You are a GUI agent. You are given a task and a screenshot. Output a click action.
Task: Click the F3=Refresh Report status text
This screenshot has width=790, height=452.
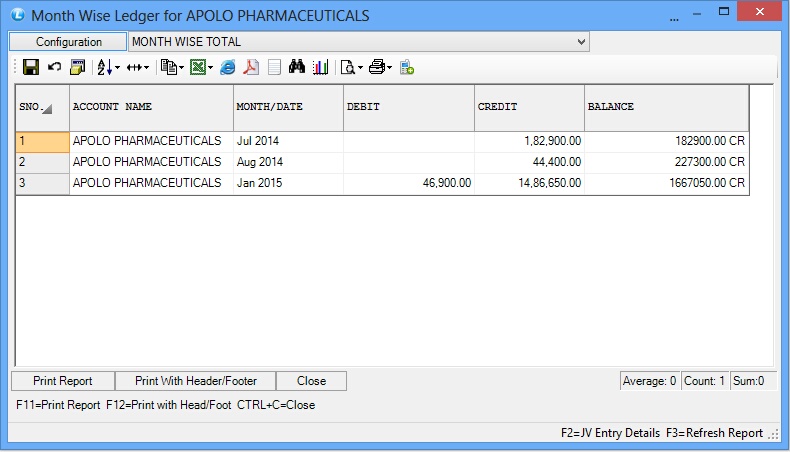(x=714, y=433)
